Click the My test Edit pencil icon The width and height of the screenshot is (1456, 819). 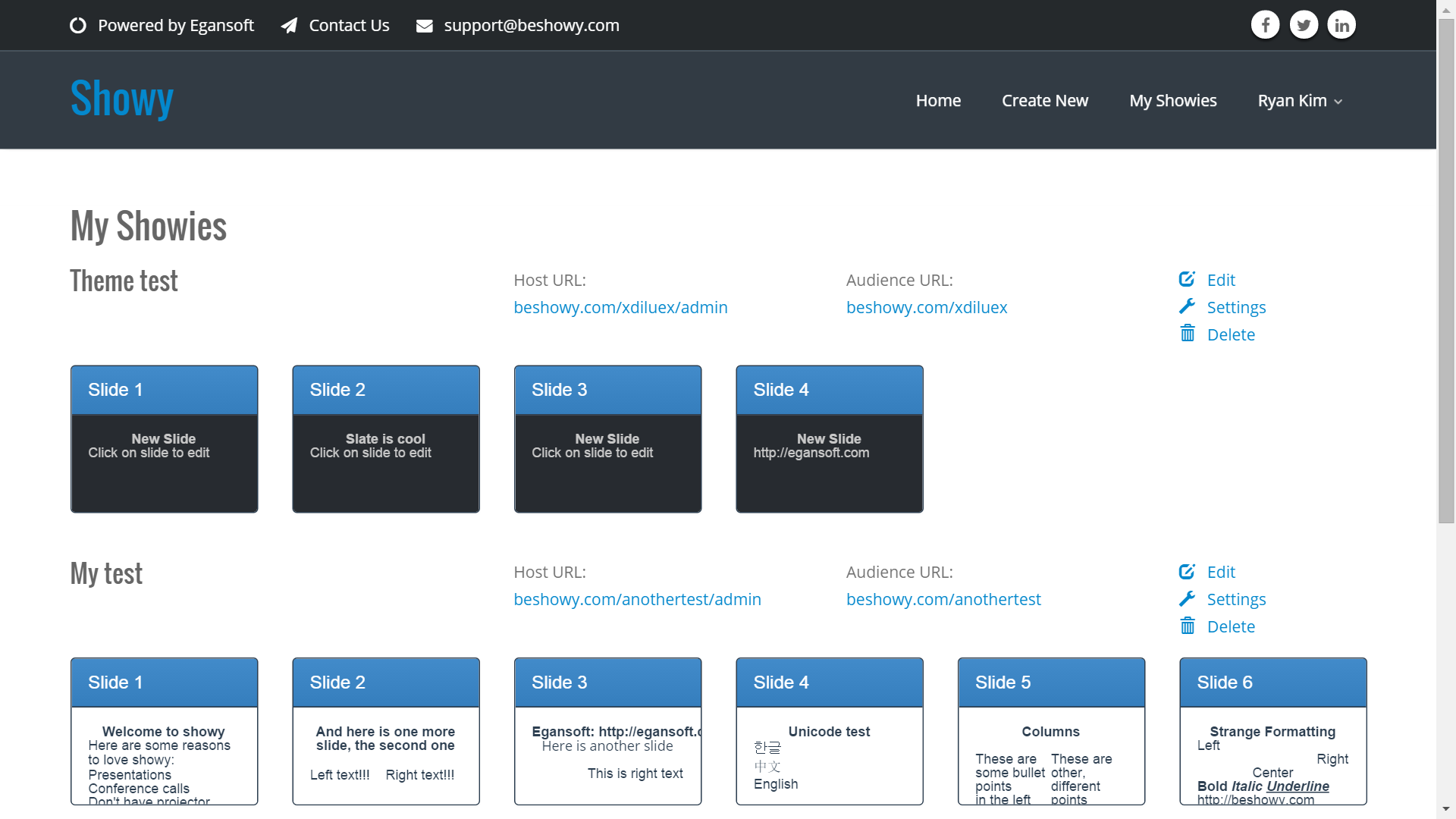1187,572
